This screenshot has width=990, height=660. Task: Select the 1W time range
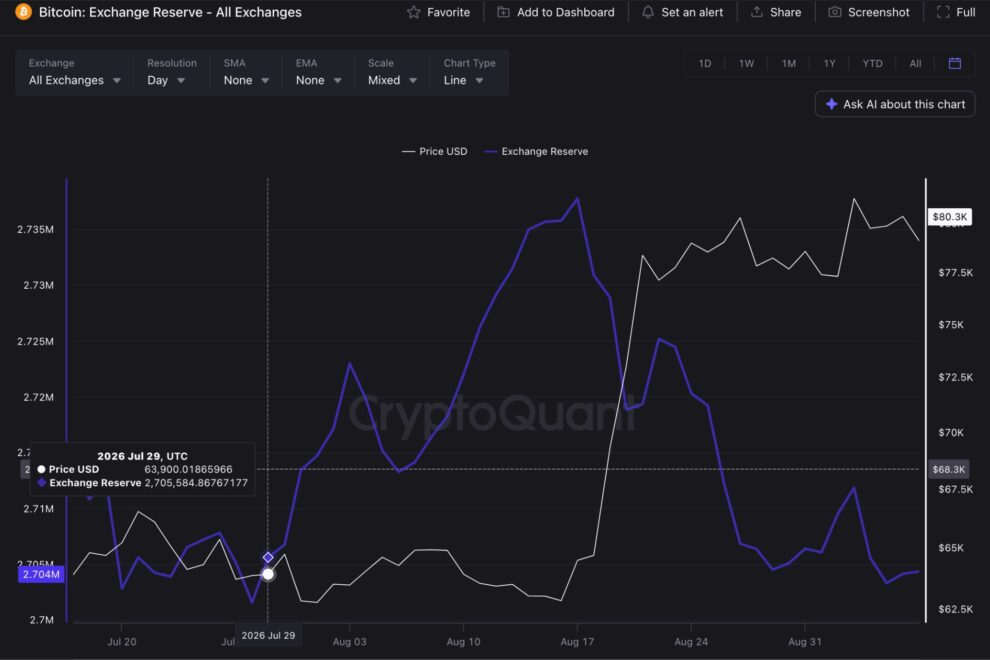[x=746, y=63]
